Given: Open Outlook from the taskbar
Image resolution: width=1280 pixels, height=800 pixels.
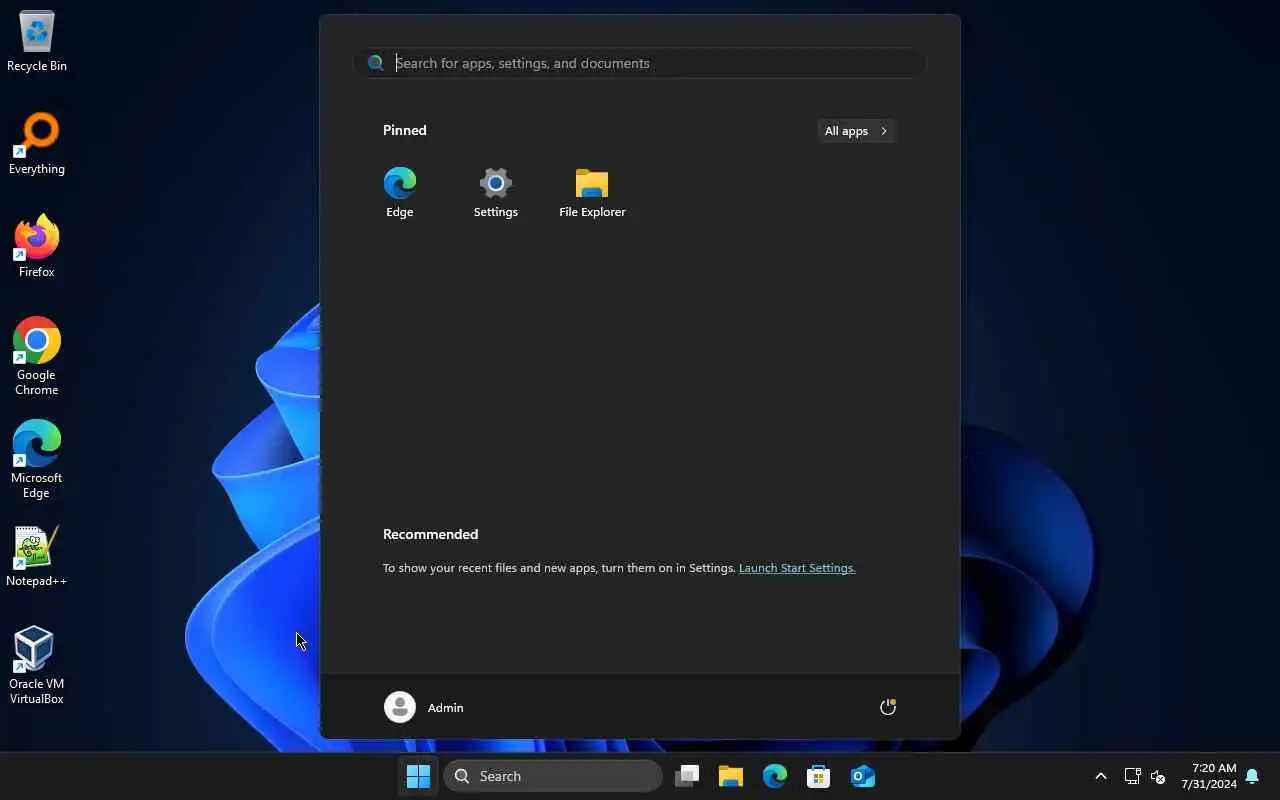Looking at the screenshot, I should pos(863,776).
